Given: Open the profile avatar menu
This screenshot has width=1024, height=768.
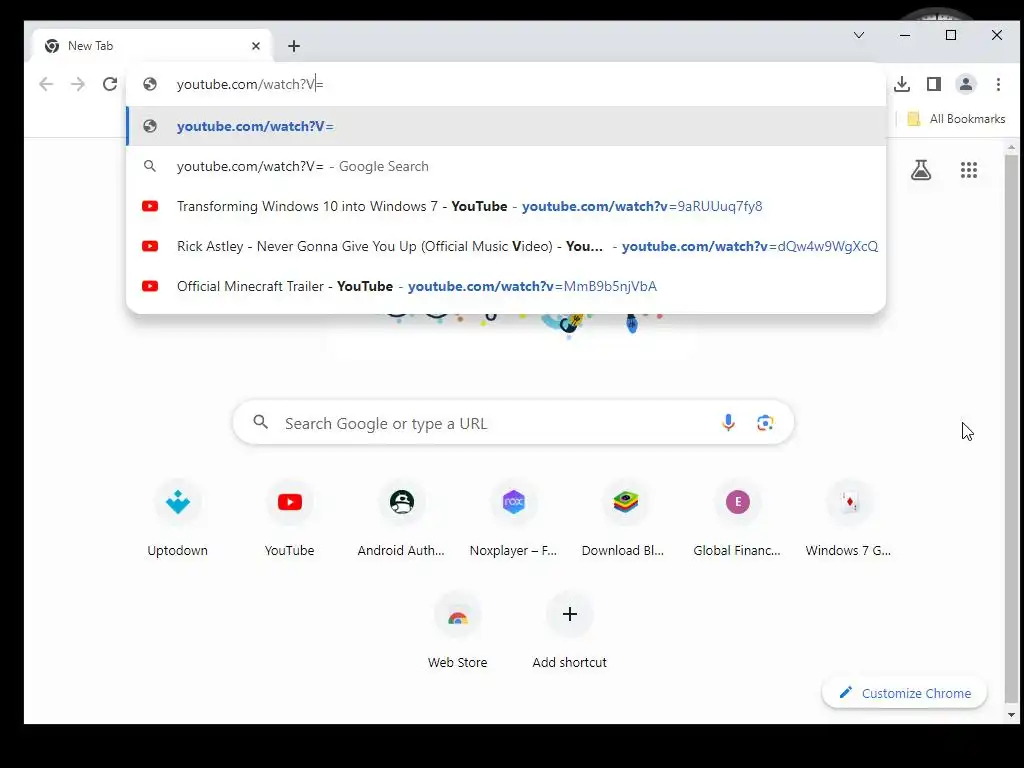Looking at the screenshot, I should [966, 84].
